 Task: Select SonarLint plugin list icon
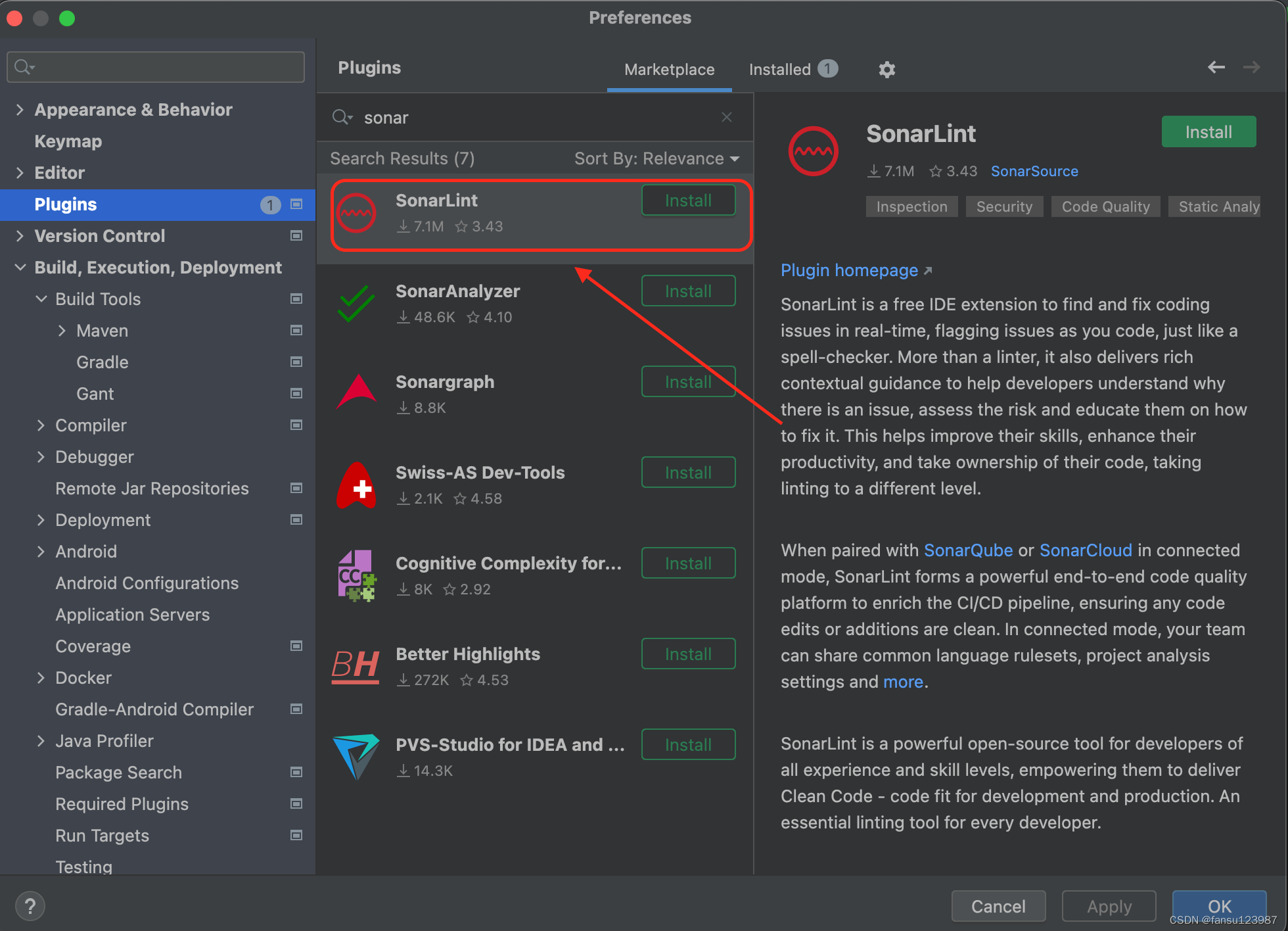pos(356,213)
